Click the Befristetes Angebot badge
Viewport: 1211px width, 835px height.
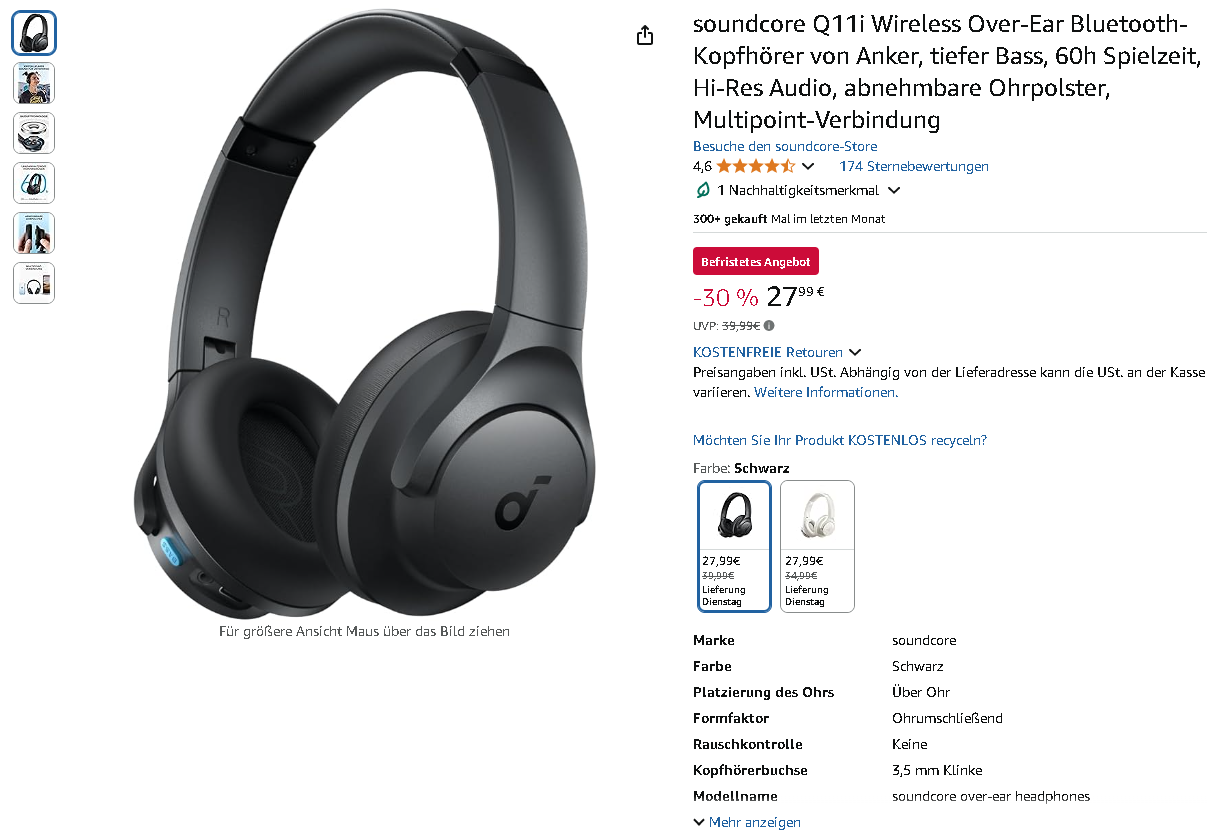tap(756, 261)
